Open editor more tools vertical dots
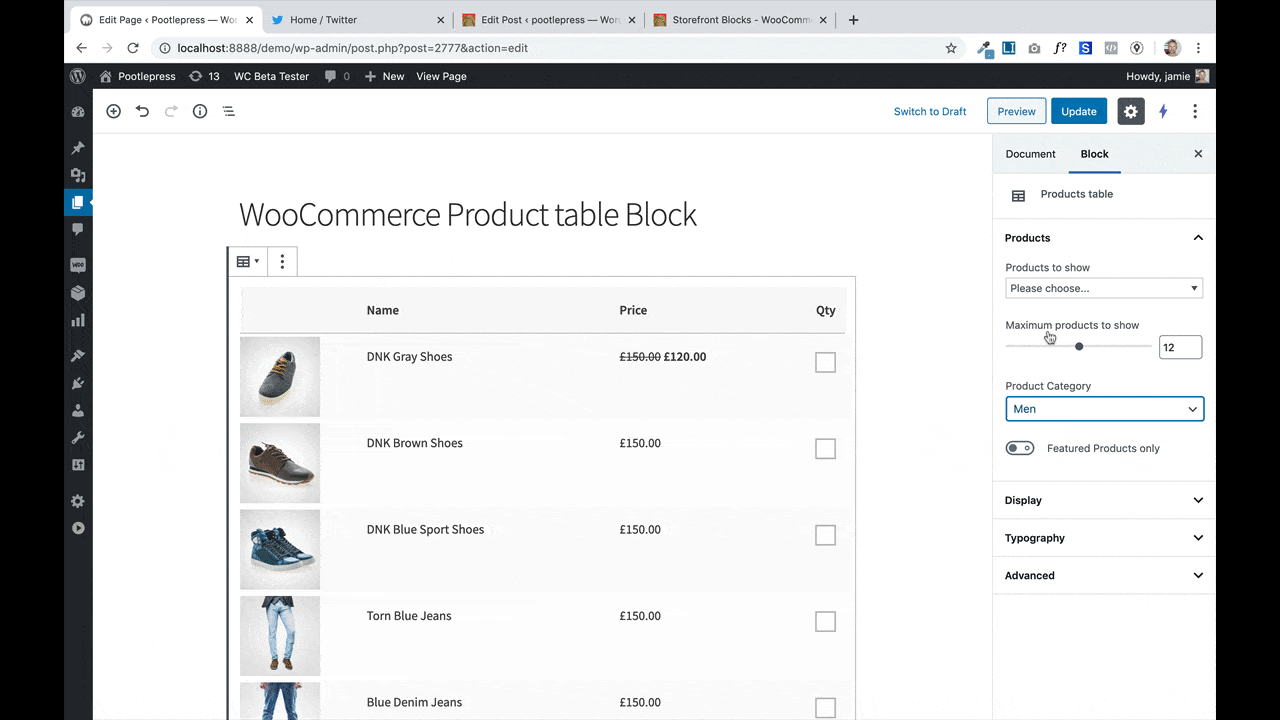 click(x=1195, y=111)
